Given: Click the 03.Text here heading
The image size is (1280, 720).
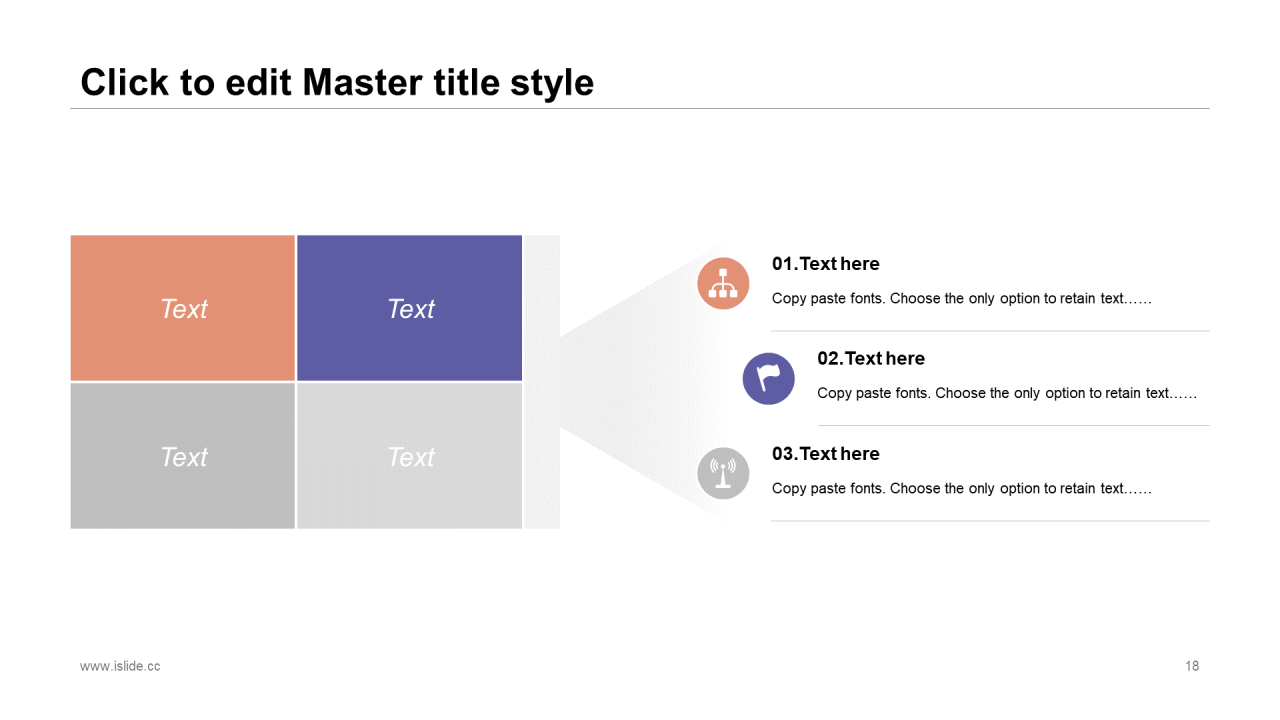Looking at the screenshot, I should (826, 453).
